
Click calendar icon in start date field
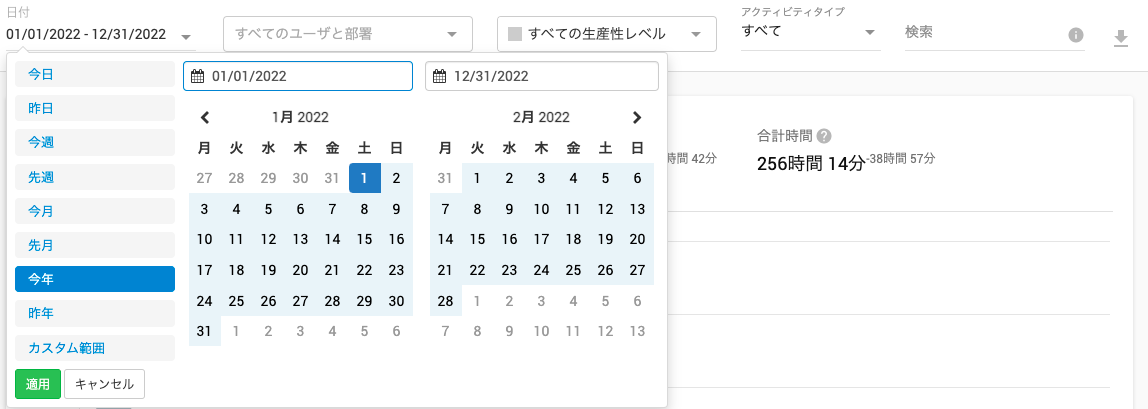(197, 76)
